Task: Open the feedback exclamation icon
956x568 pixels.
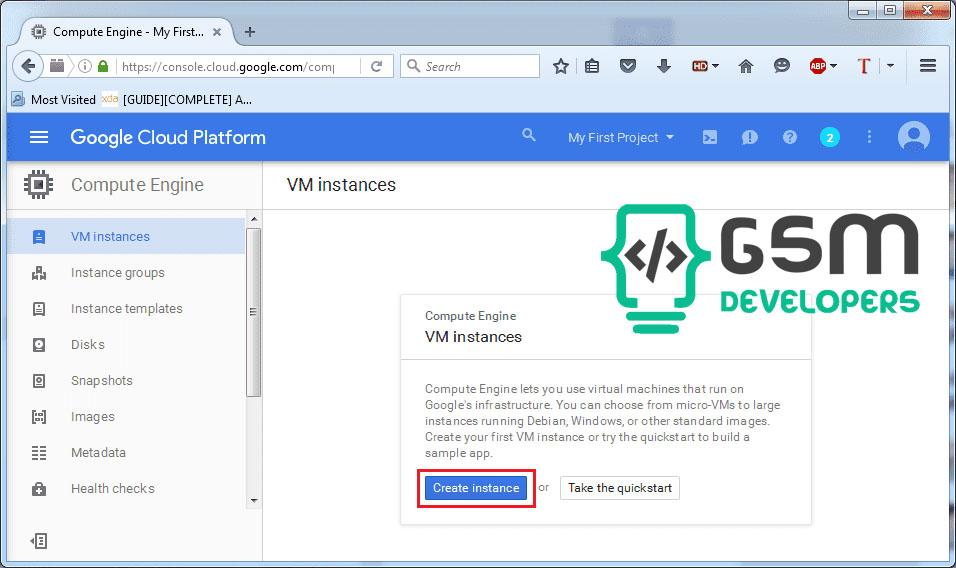Action: point(749,137)
